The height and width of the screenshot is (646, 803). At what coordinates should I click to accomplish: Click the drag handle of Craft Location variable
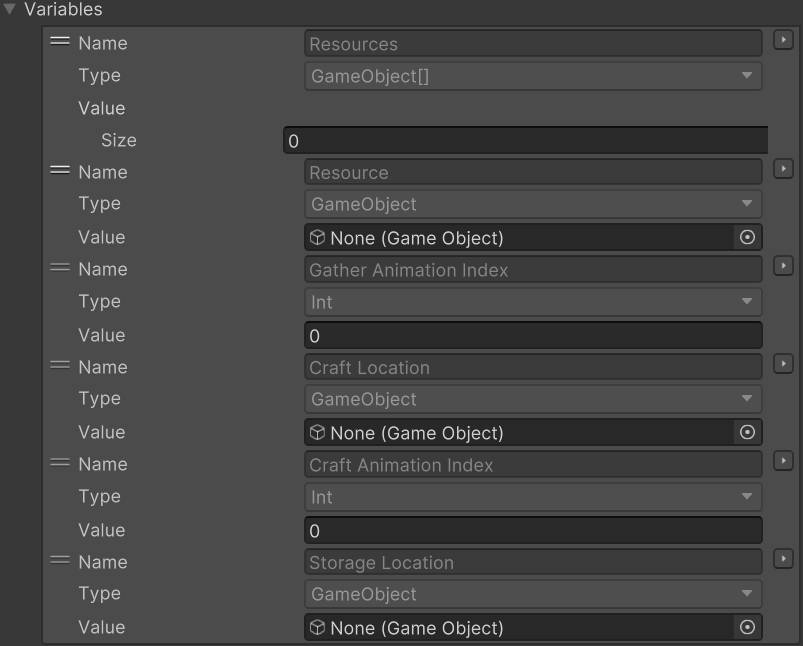click(60, 367)
